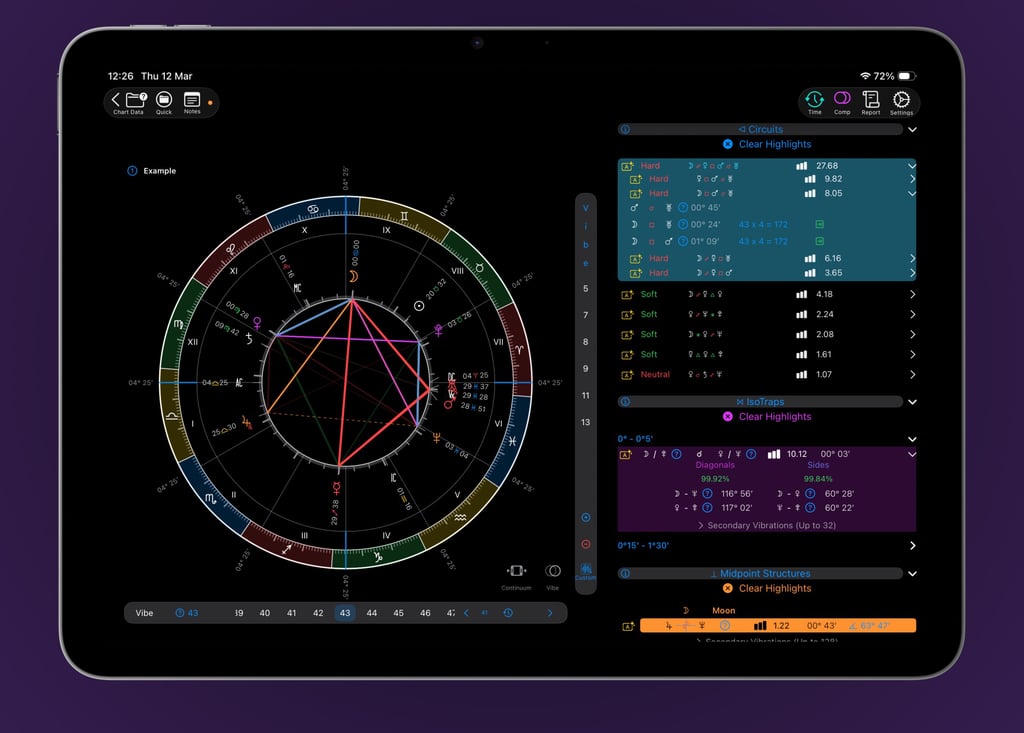
Task: Open the Comp comparison tool
Action: point(842,99)
